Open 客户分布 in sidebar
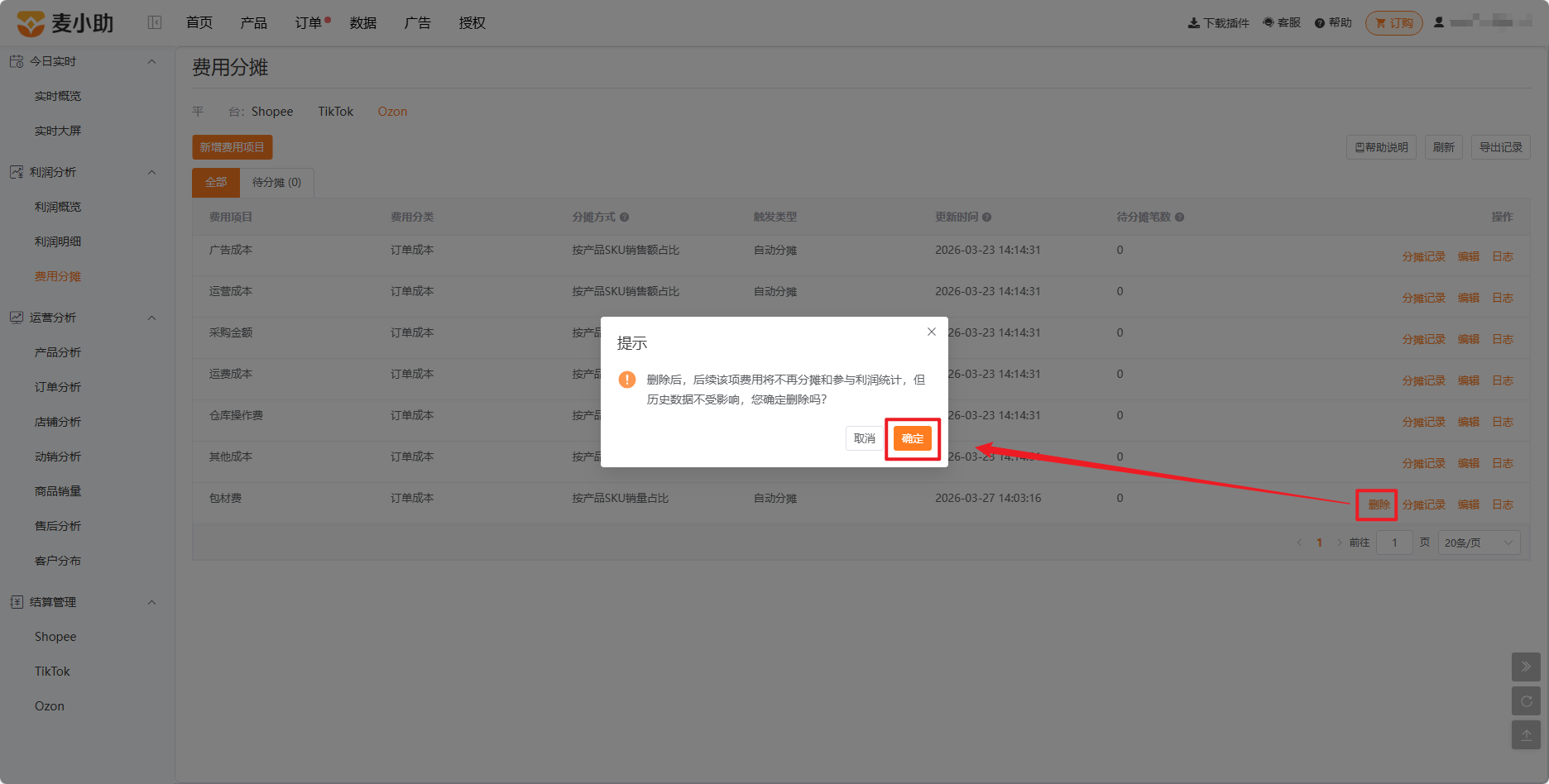Screen dimensions: 1549x784 pyautogui.click(x=58, y=561)
